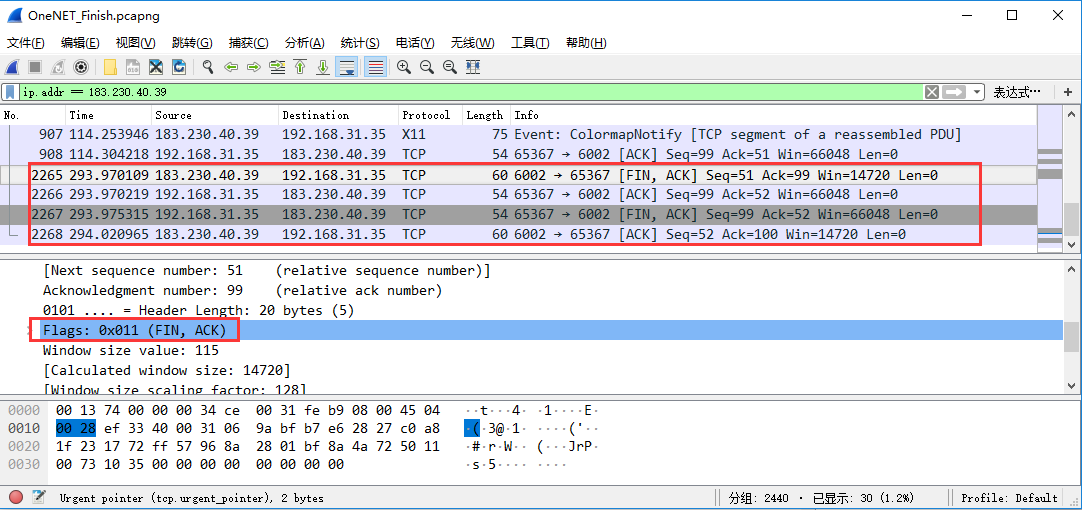Sort packets by the Source column header
Screen dimensions: 1082x510
(x=215, y=115)
